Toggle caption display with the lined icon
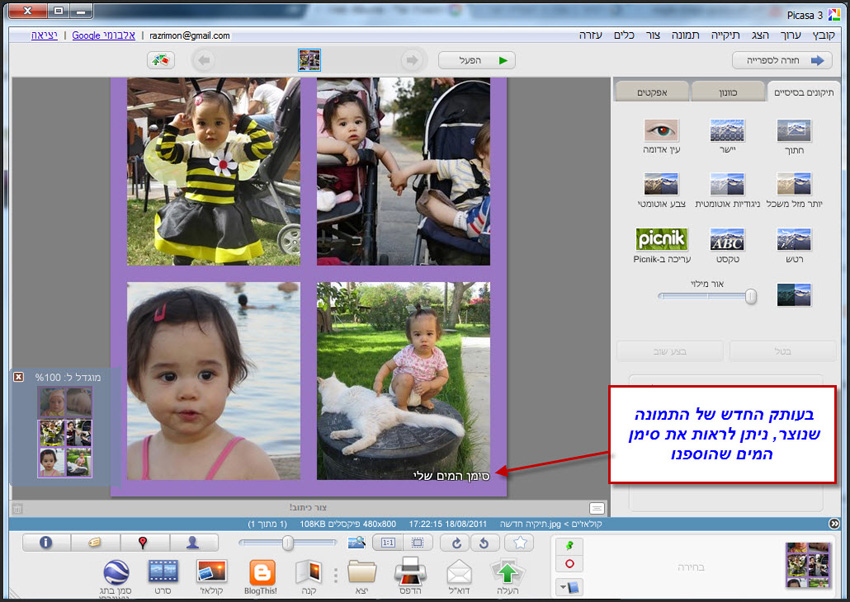Screen dimensions: 850x602 (x=597, y=508)
